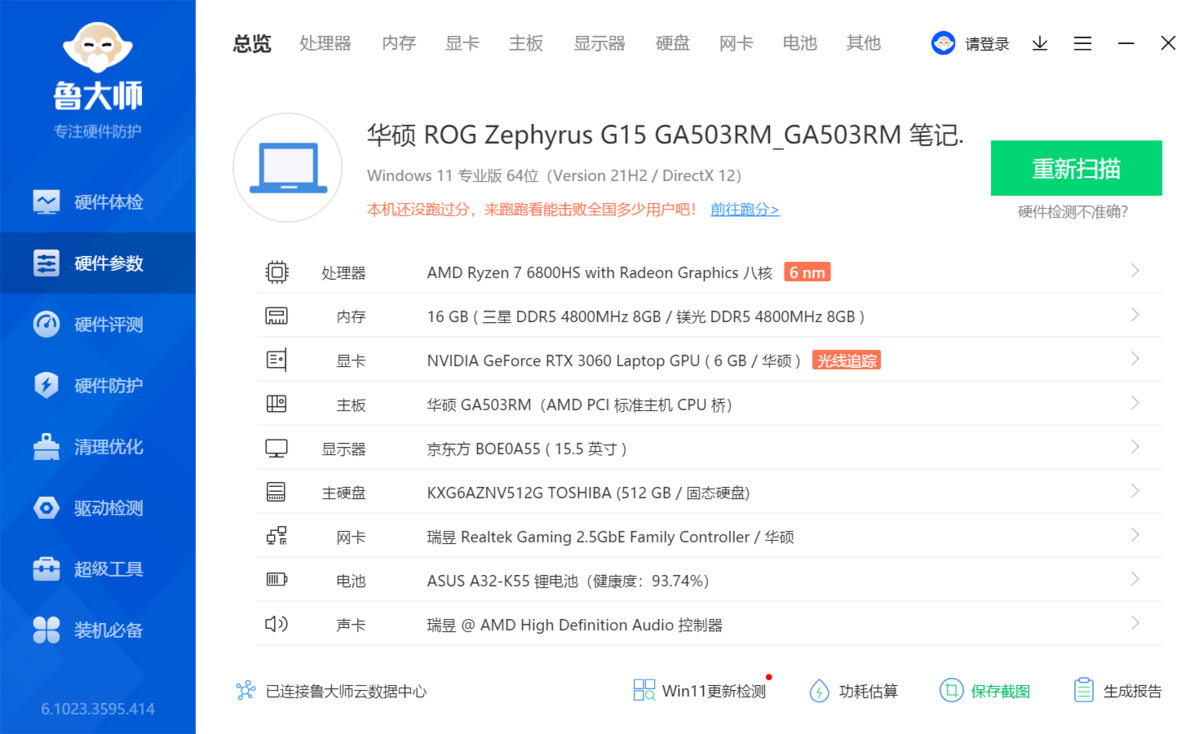Open the download arrow icon
This screenshot has height=734, width=1199.
1040,44
